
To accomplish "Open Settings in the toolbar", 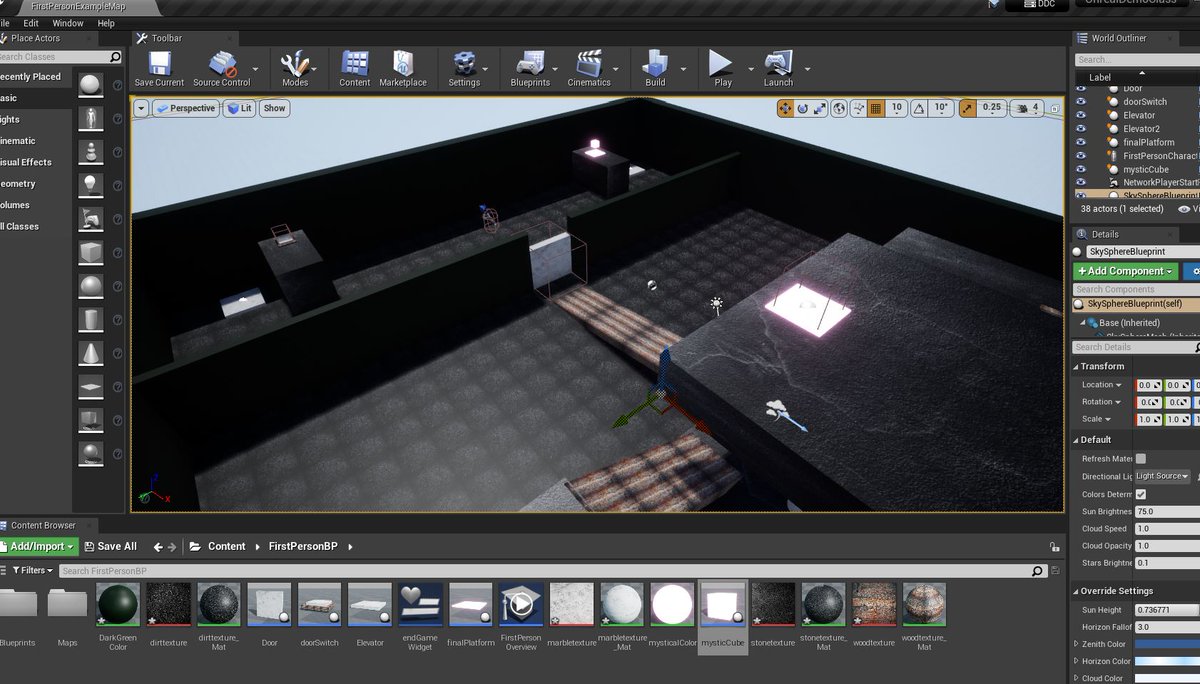I will 464,68.
